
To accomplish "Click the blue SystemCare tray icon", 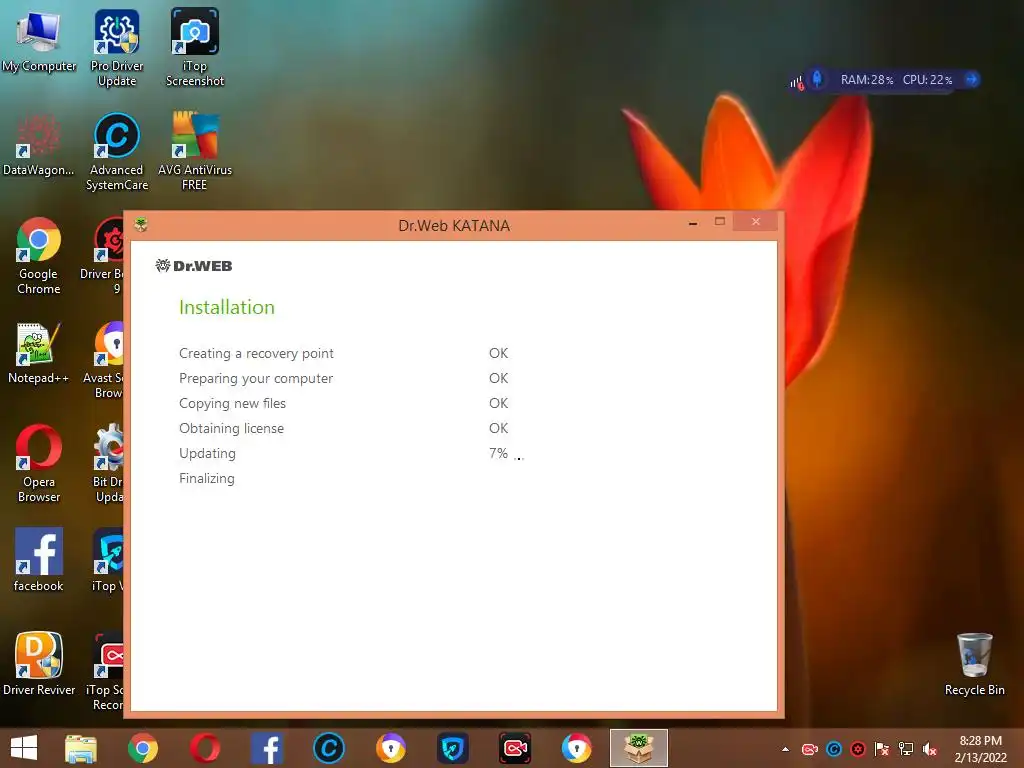I will [834, 749].
